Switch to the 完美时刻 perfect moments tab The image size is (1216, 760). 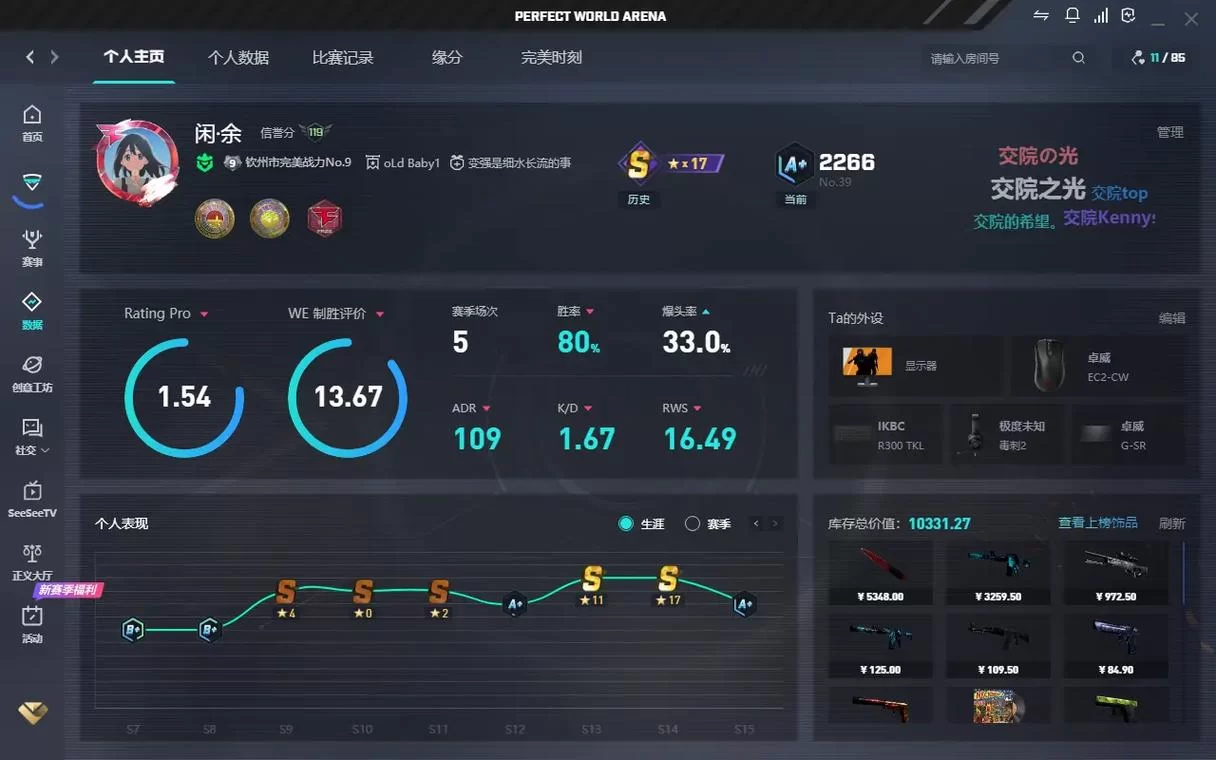(x=550, y=57)
